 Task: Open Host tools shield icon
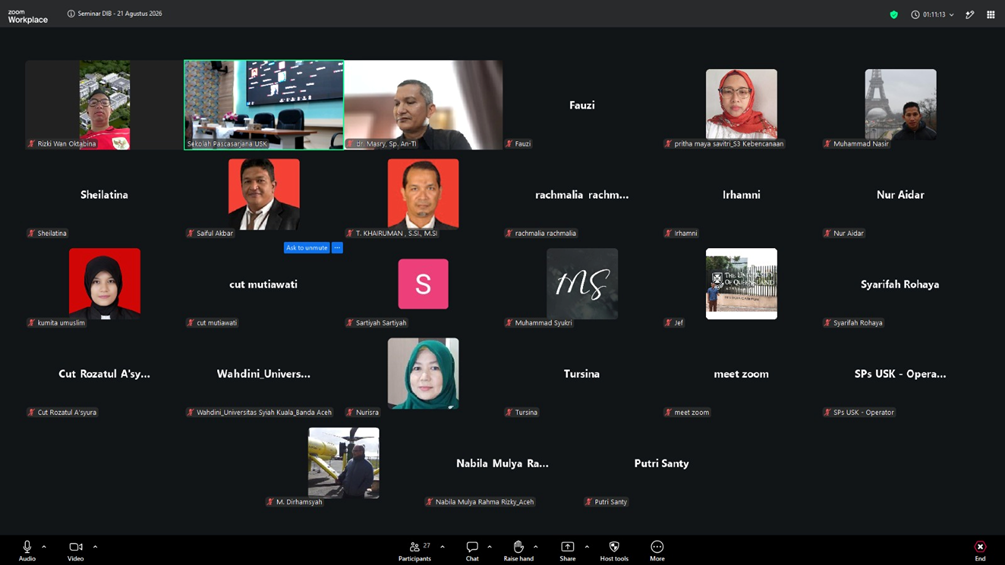coord(614,546)
